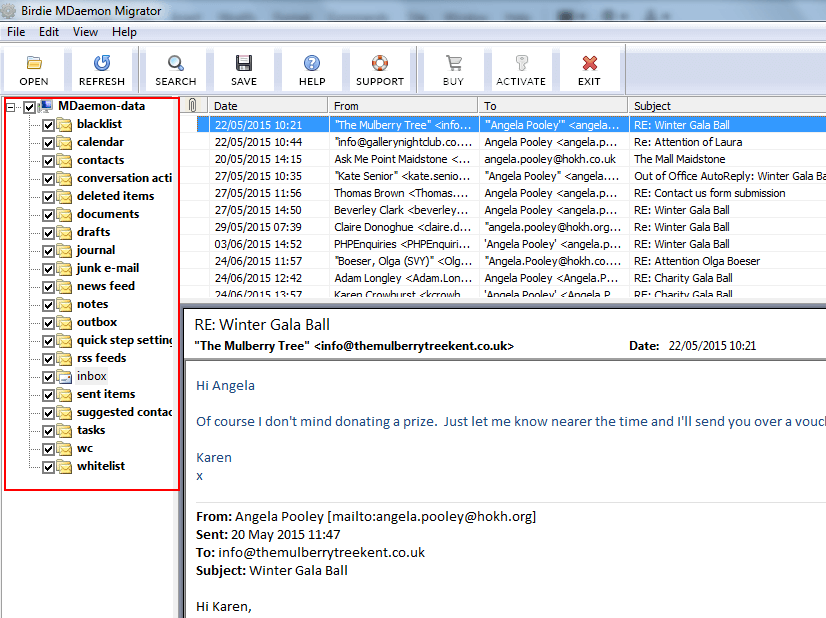The height and width of the screenshot is (618, 826).
Task: Click the REFRESH toolbar icon
Action: [102, 63]
